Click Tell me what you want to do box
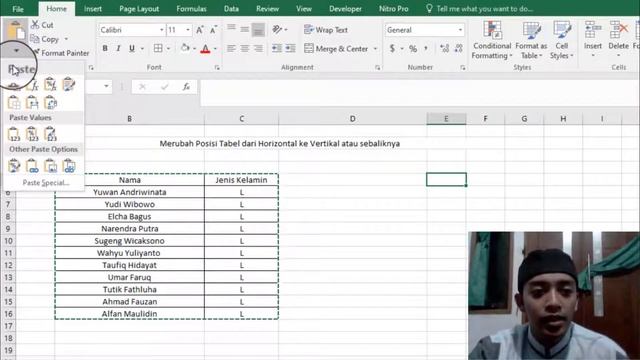Image resolution: width=640 pixels, height=360 pixels. [484, 9]
